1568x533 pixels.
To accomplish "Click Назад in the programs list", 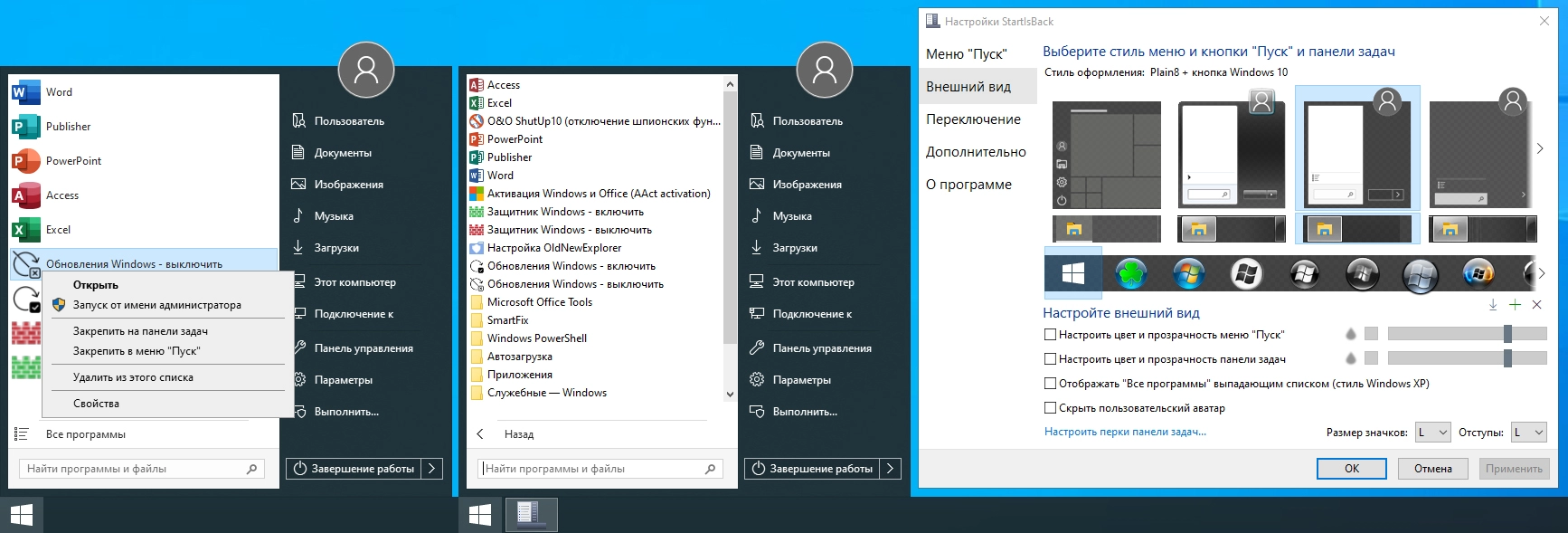I will (x=518, y=434).
